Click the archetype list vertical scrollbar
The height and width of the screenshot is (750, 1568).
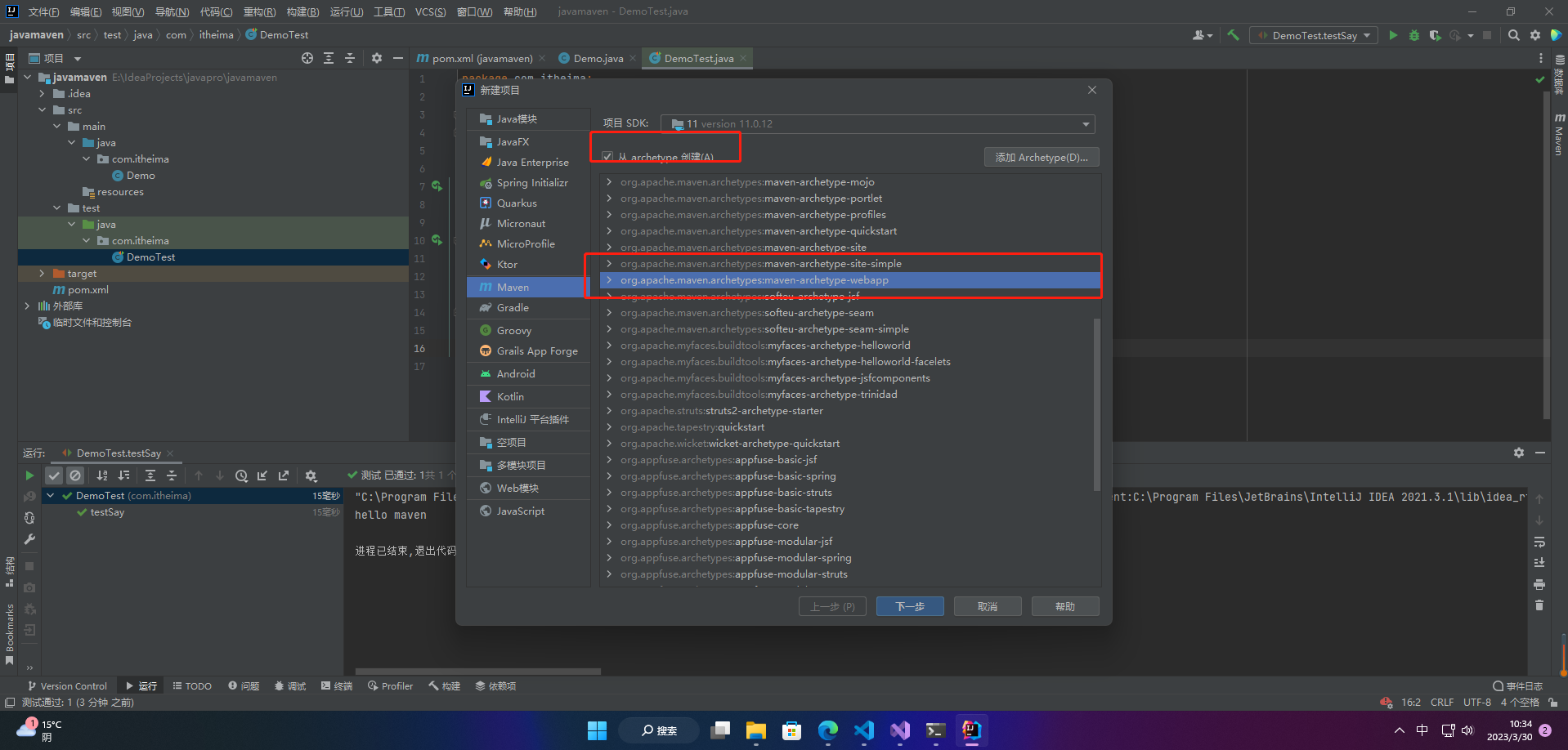(1097, 404)
